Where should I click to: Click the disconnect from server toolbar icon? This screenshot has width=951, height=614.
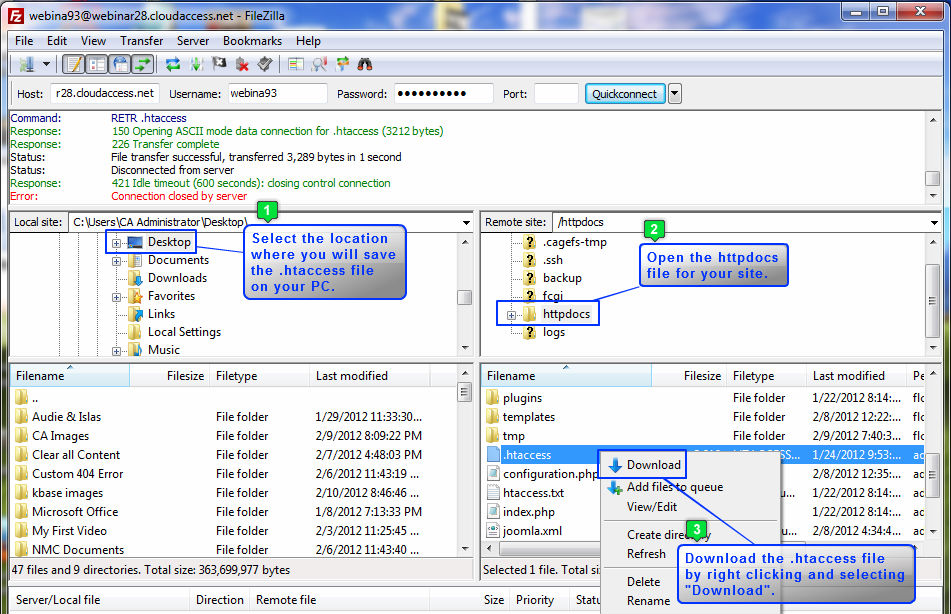click(242, 64)
